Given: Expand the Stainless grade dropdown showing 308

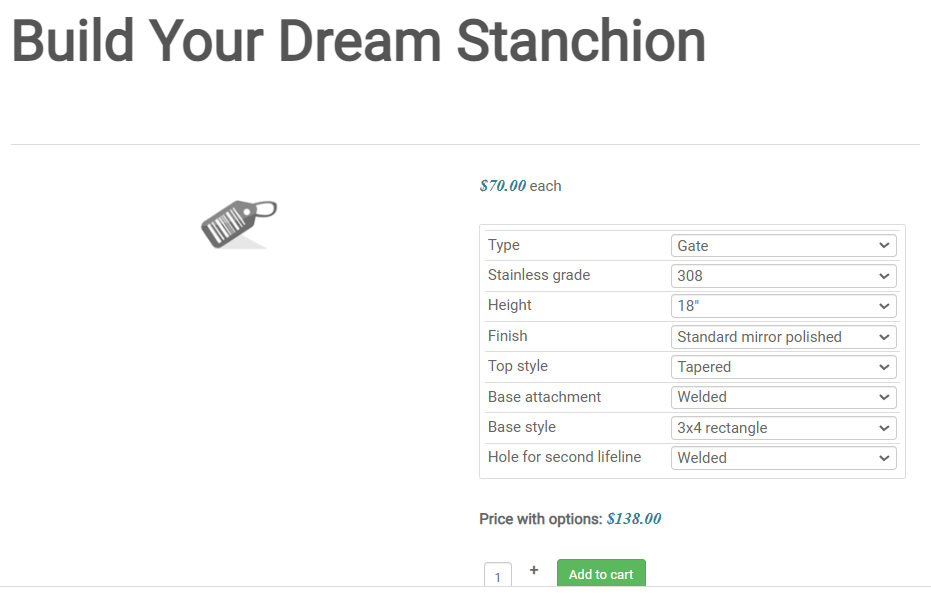Looking at the screenshot, I should tap(783, 276).
